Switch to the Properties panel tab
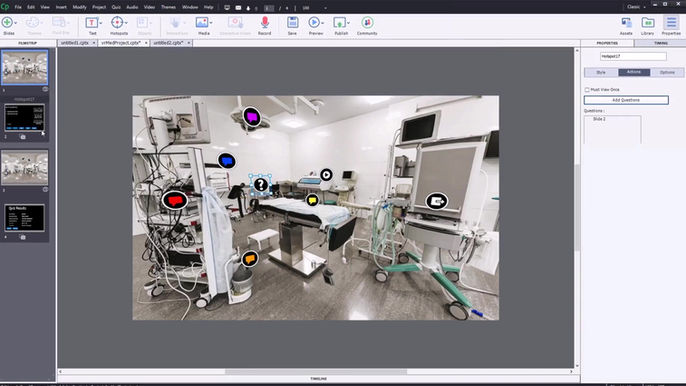Image resolution: width=686 pixels, height=386 pixels. (x=607, y=43)
